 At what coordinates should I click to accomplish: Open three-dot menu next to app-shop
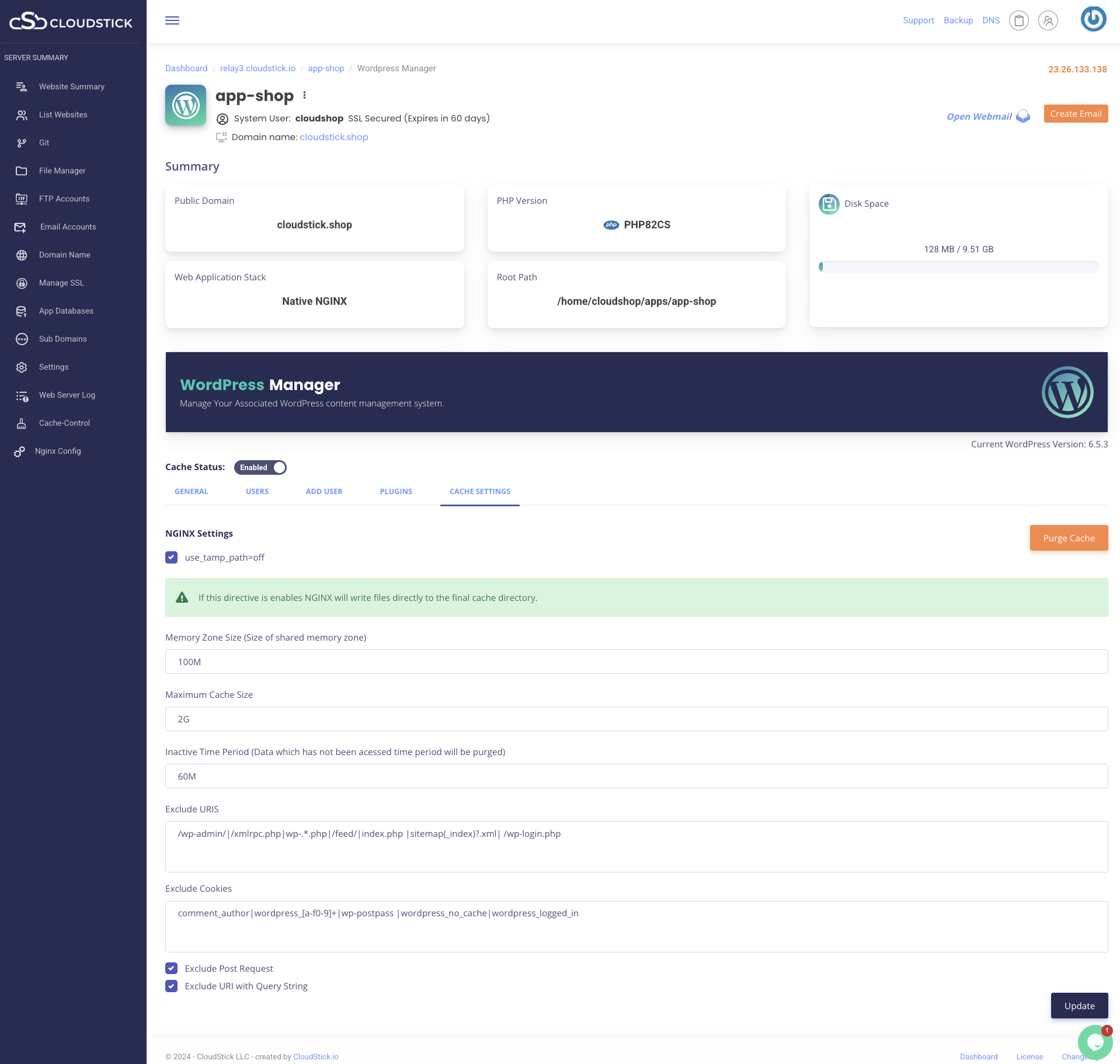(304, 95)
